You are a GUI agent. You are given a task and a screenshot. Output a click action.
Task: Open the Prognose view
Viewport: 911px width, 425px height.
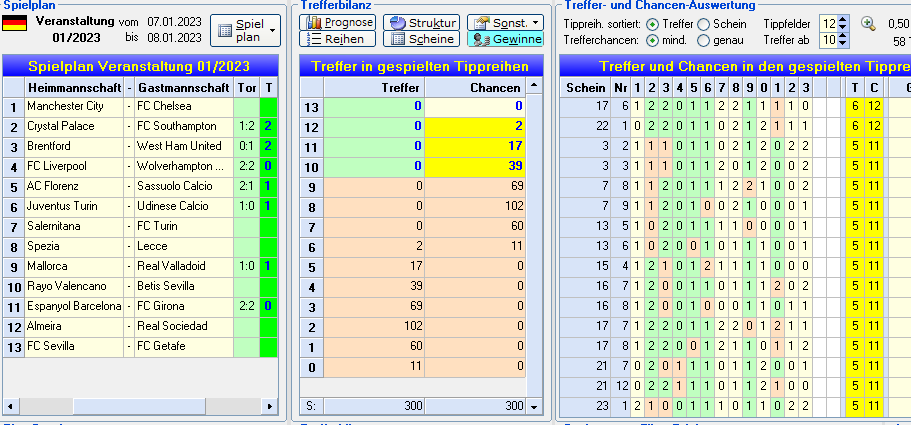337,23
